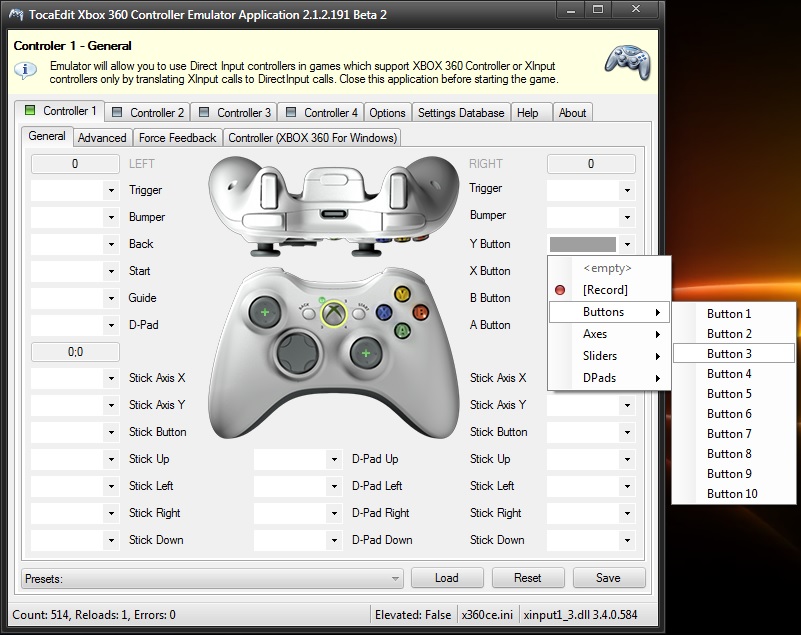801x635 pixels.
Task: Click the green A button on controller image
Action: coord(403,331)
